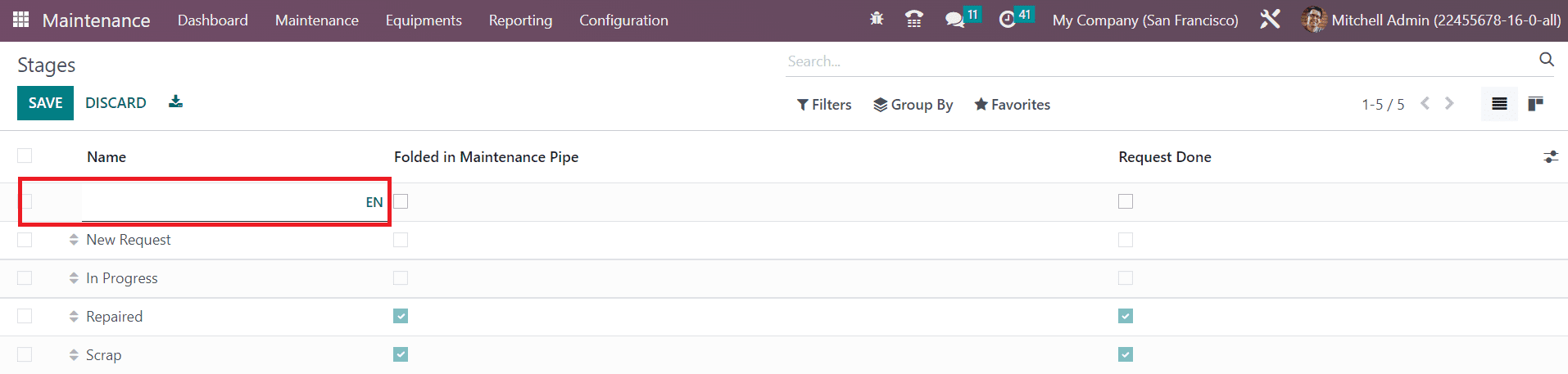
Task: Check the select-all header checkbox
Action: 25,155
